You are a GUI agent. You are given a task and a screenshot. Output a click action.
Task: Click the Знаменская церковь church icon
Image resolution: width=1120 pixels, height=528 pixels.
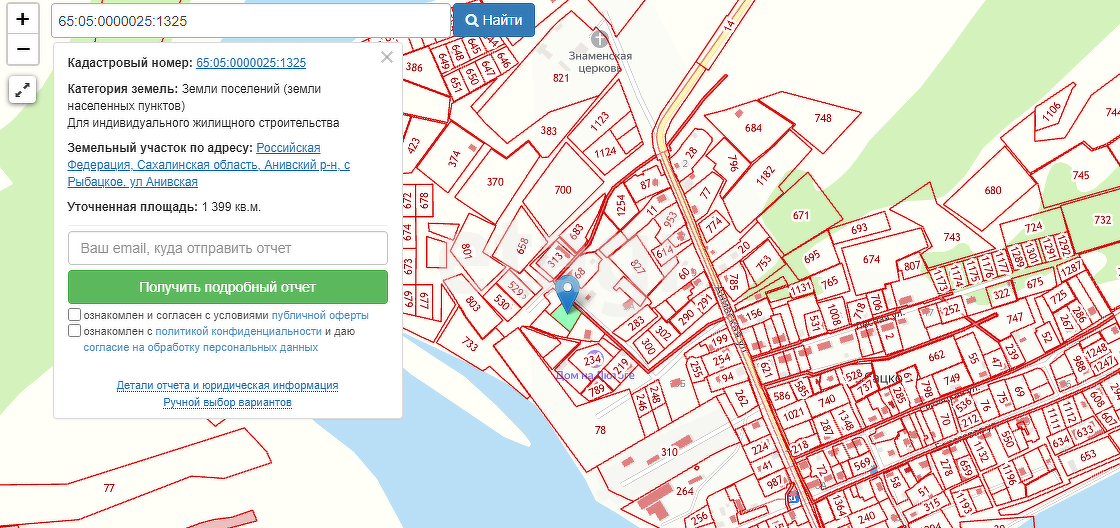click(599, 39)
